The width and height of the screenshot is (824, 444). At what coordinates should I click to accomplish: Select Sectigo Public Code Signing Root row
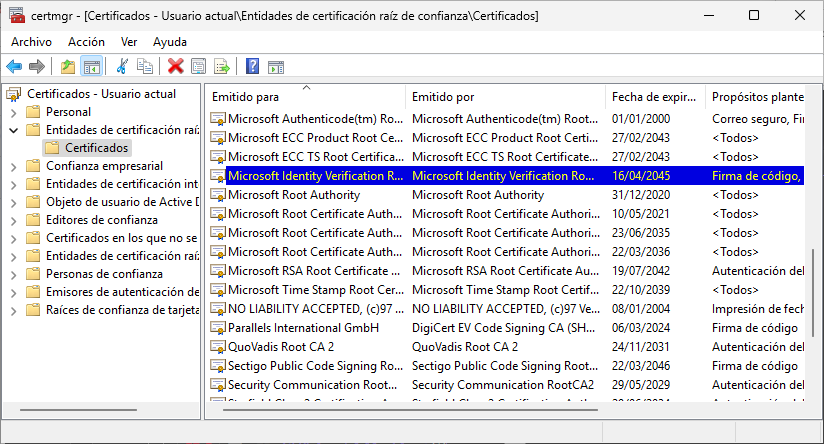(x=507, y=366)
